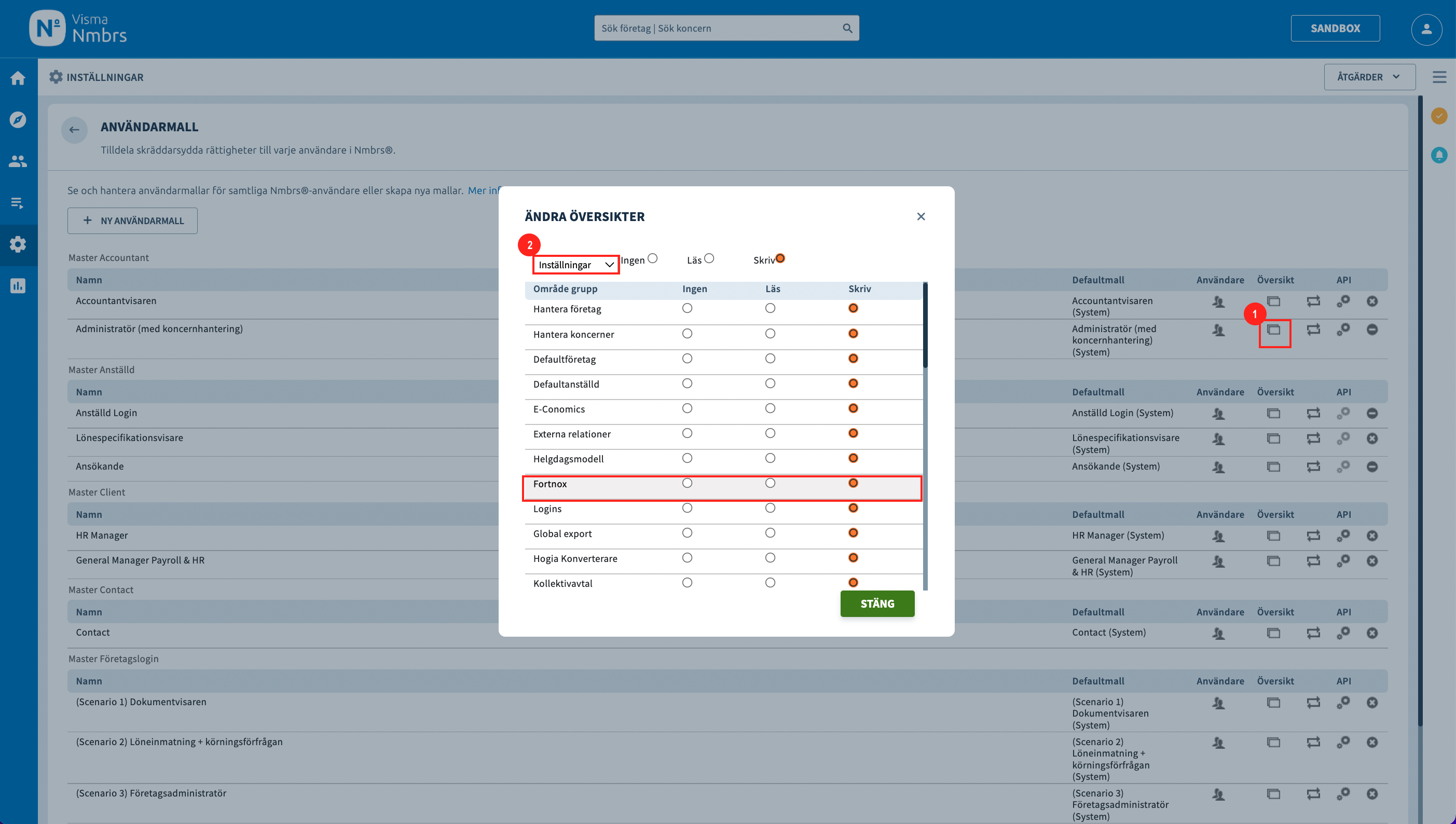Open API icon for General Manager Payroll
Image resolution: width=1456 pixels, height=824 pixels.
pyautogui.click(x=1343, y=561)
